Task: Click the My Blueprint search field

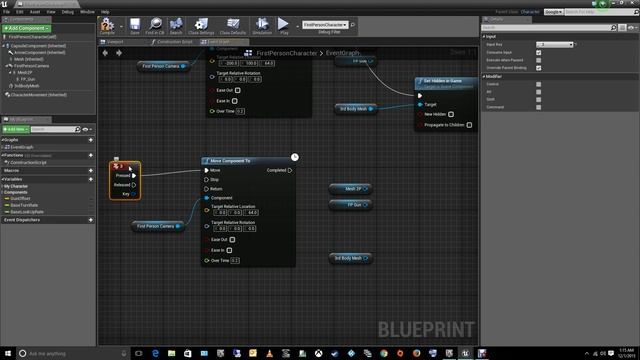Action: coord(53,129)
